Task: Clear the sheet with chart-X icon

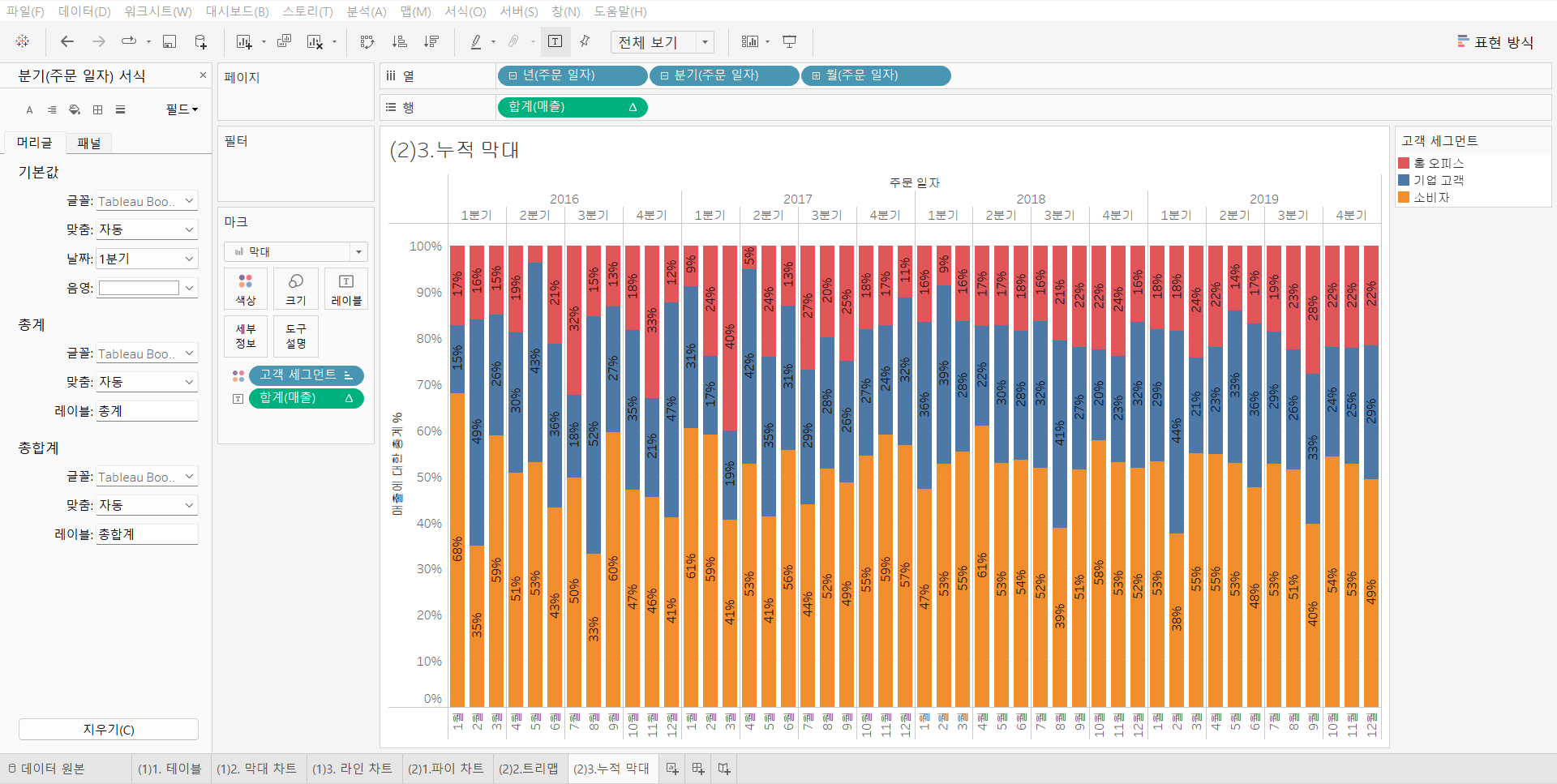Action: (315, 41)
